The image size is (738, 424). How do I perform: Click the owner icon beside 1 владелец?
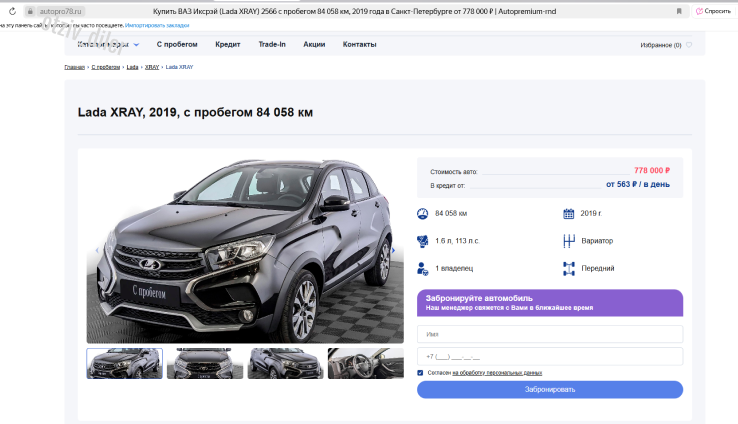(423, 269)
